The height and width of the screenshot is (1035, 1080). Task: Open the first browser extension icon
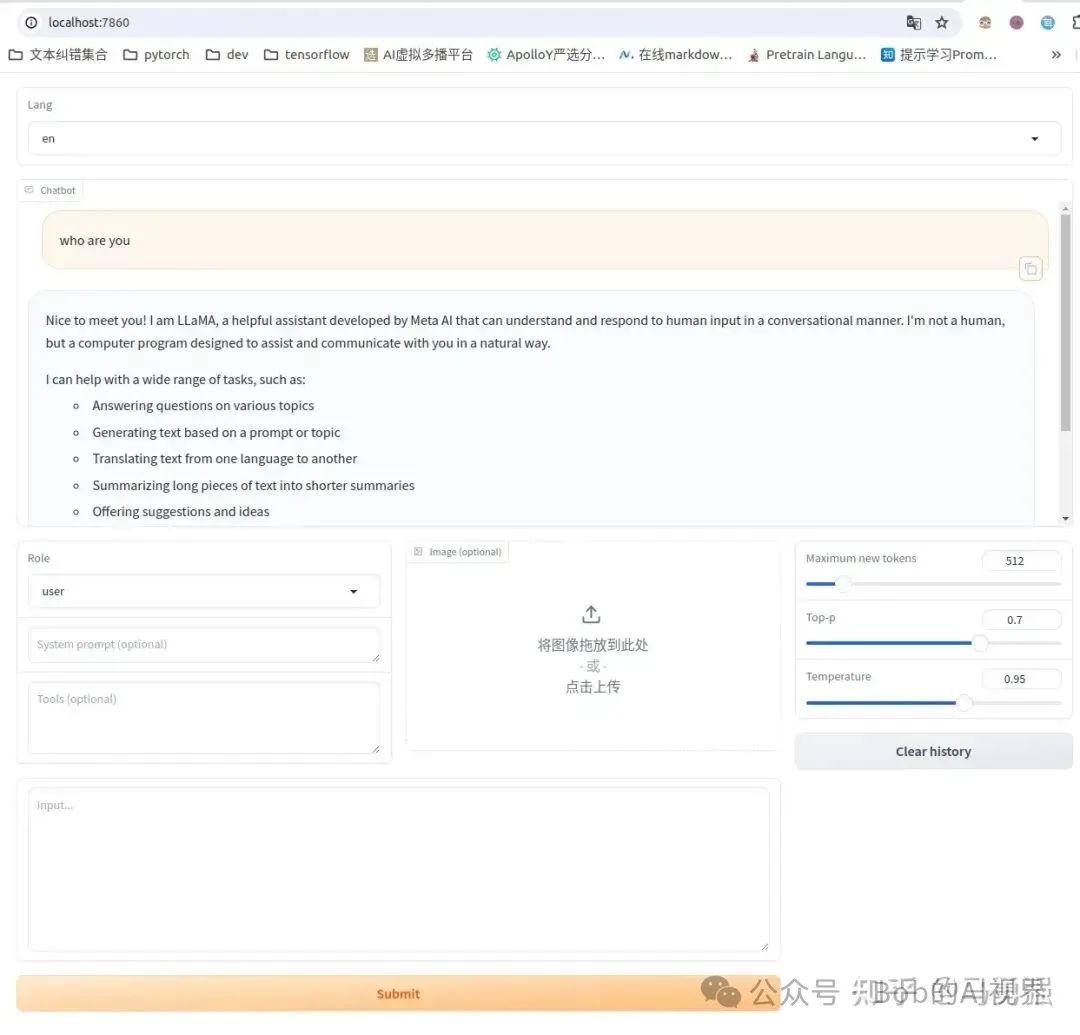coord(985,23)
